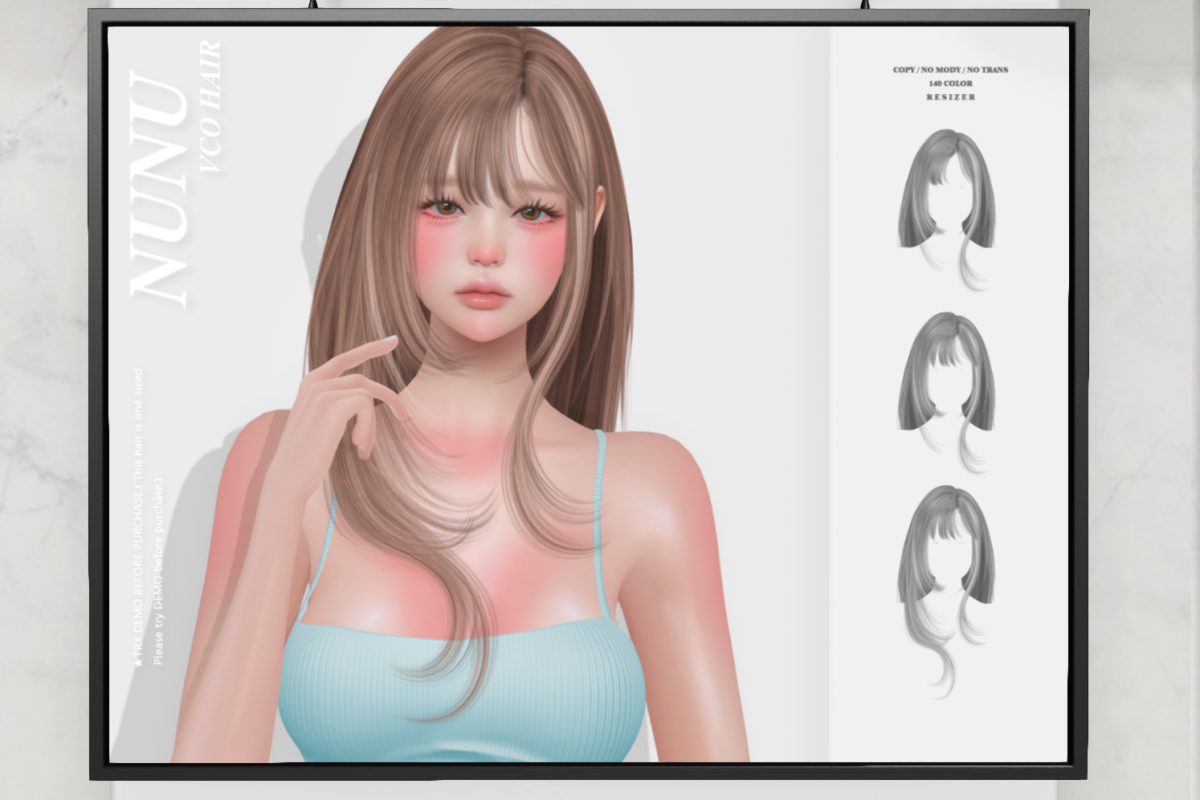Click the model's left eye under the bangs
This screenshot has height=800, width=1200.
pos(445,208)
